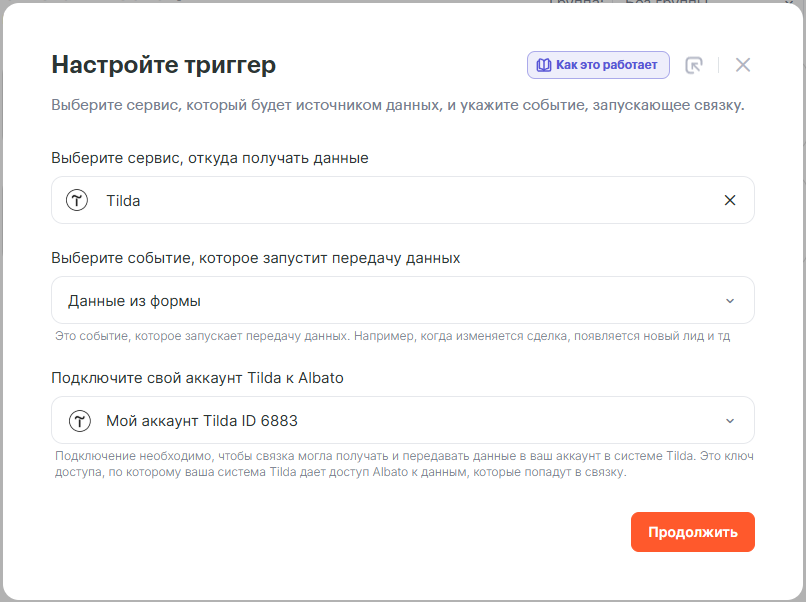Click the book icon in the help button
Image resolution: width=806 pixels, height=602 pixels.
tap(543, 65)
